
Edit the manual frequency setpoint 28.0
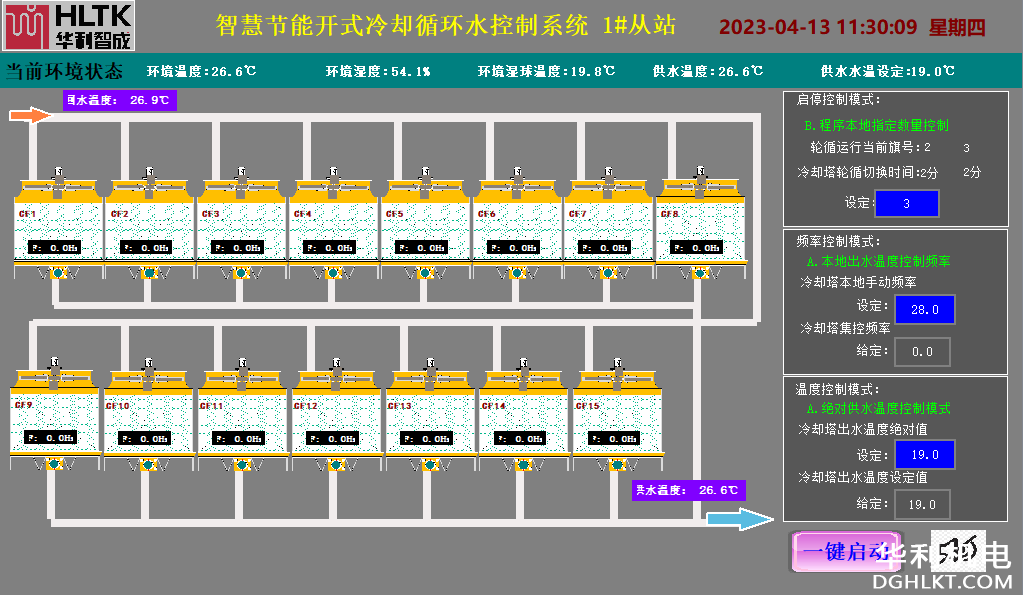pos(924,310)
